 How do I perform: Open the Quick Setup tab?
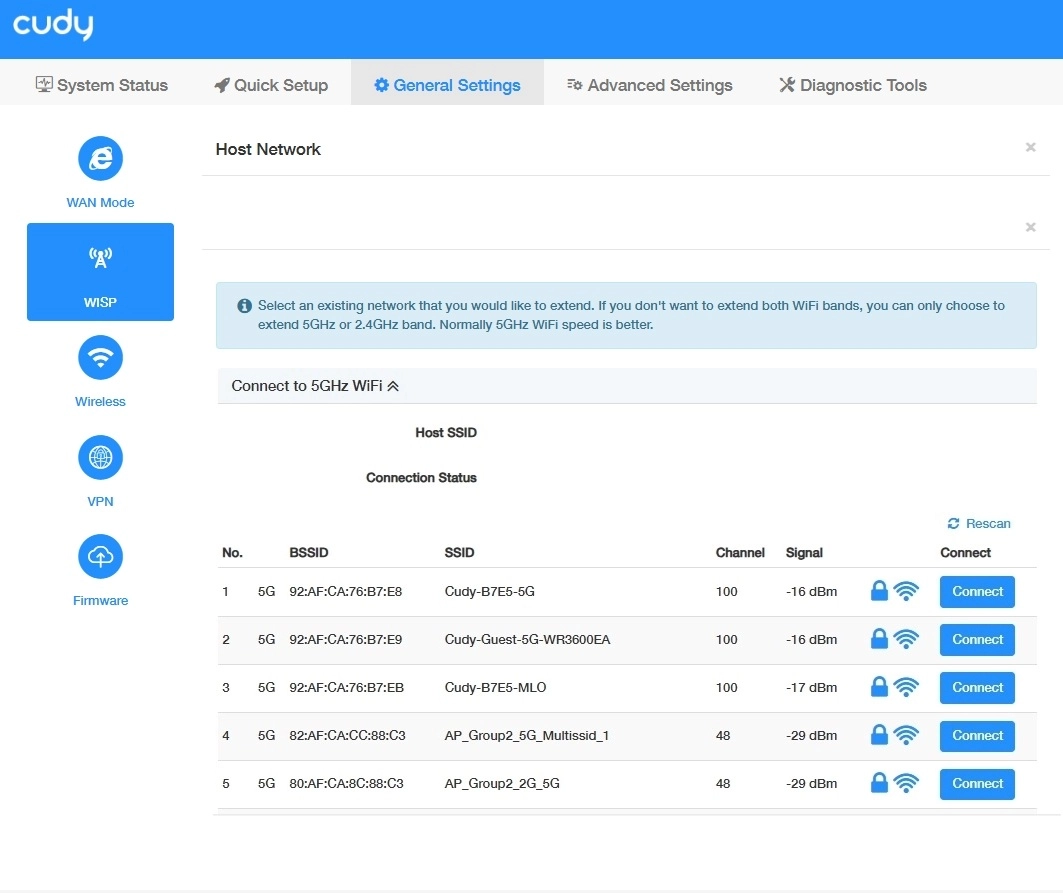pyautogui.click(x=271, y=85)
